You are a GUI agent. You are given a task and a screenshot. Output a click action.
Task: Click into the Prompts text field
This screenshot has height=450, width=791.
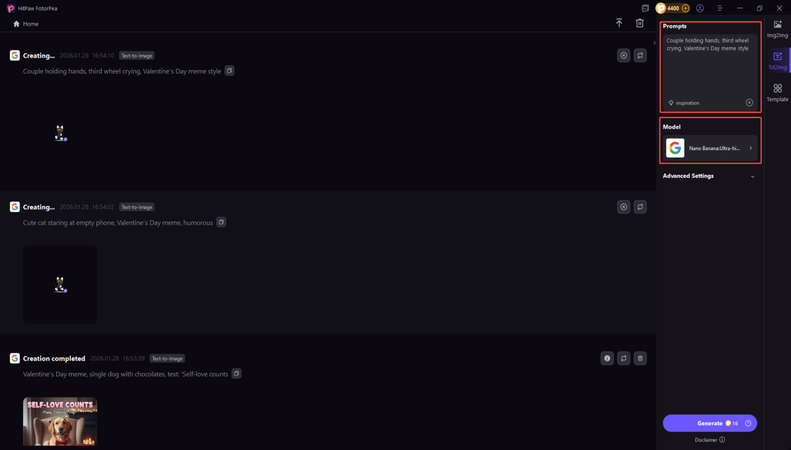(x=709, y=65)
